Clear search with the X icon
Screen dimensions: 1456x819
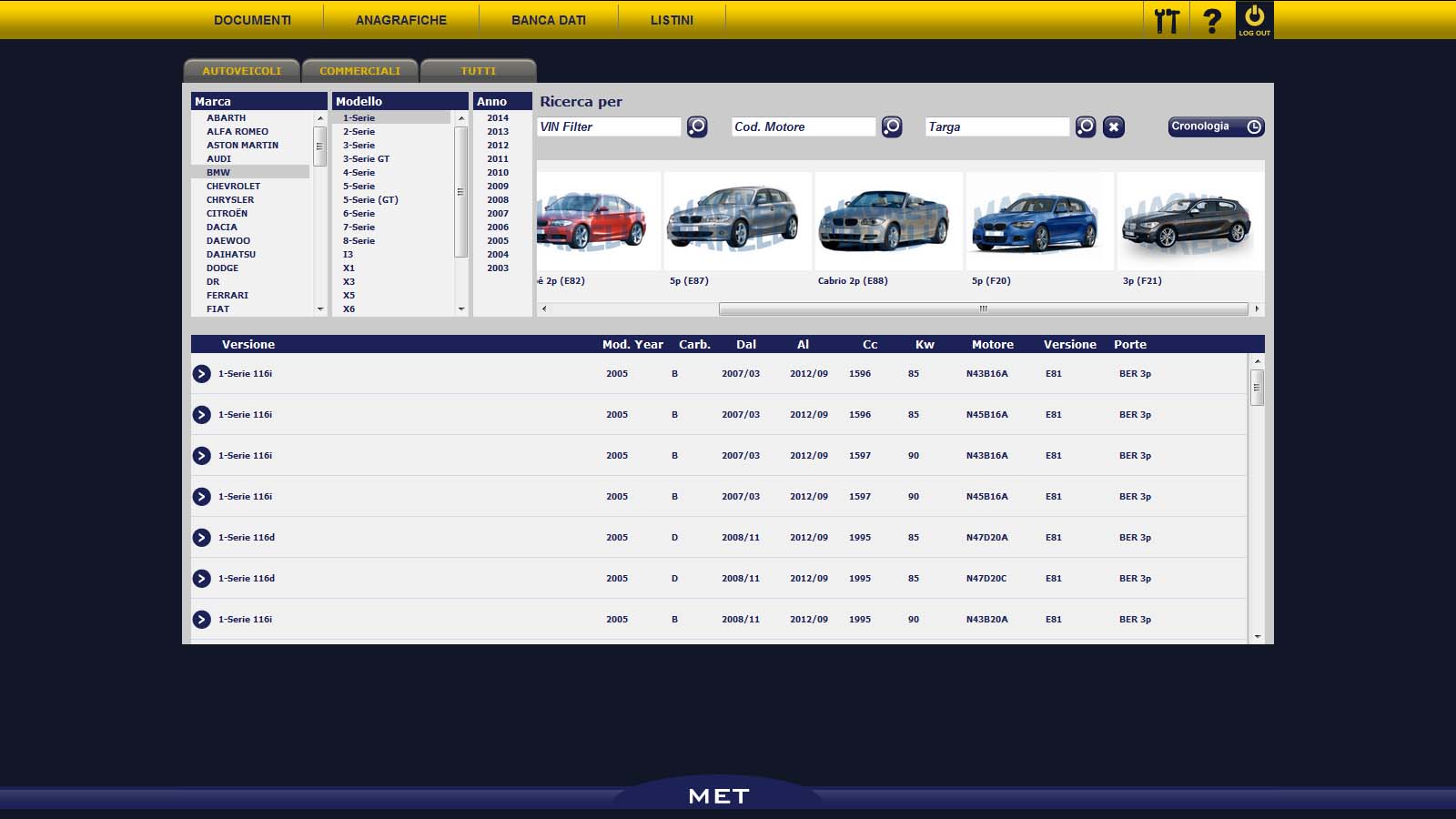tap(1114, 126)
